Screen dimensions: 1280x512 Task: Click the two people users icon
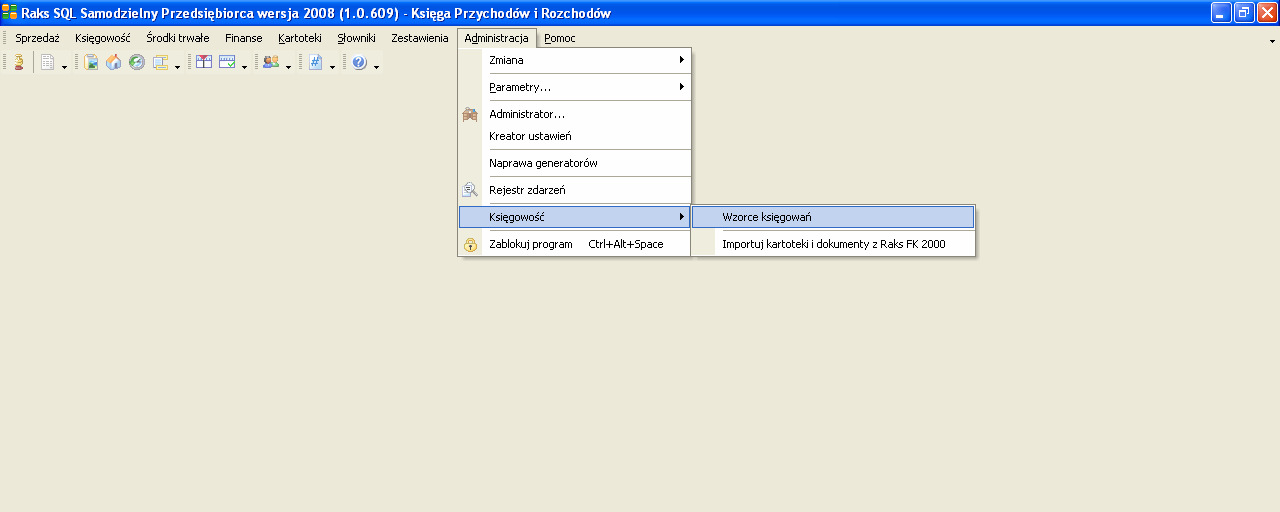pos(271,62)
